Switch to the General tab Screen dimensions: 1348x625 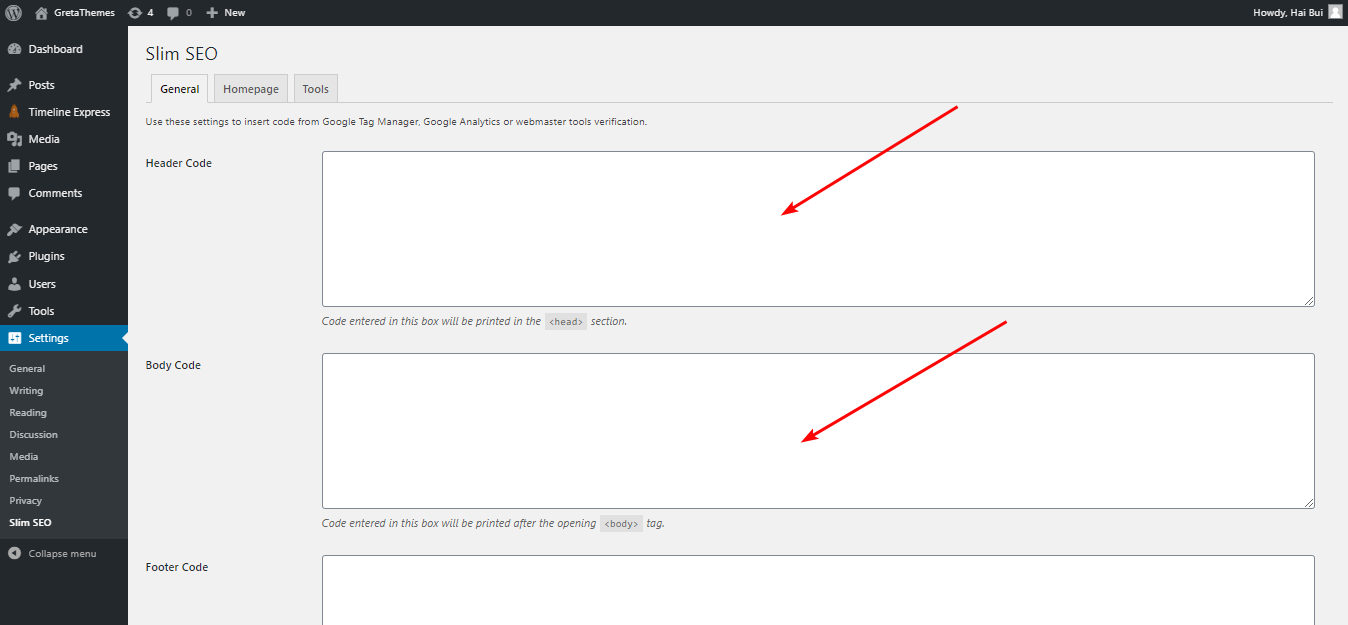(x=180, y=88)
